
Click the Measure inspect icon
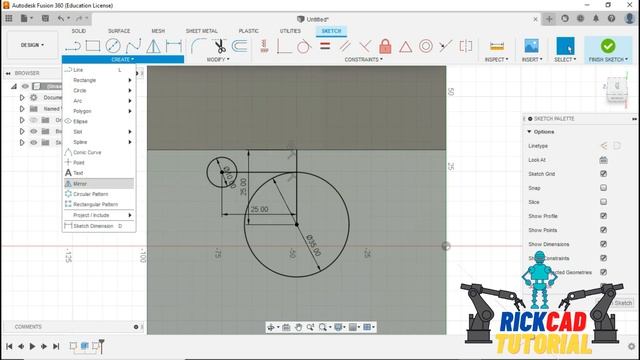pyautogui.click(x=497, y=46)
